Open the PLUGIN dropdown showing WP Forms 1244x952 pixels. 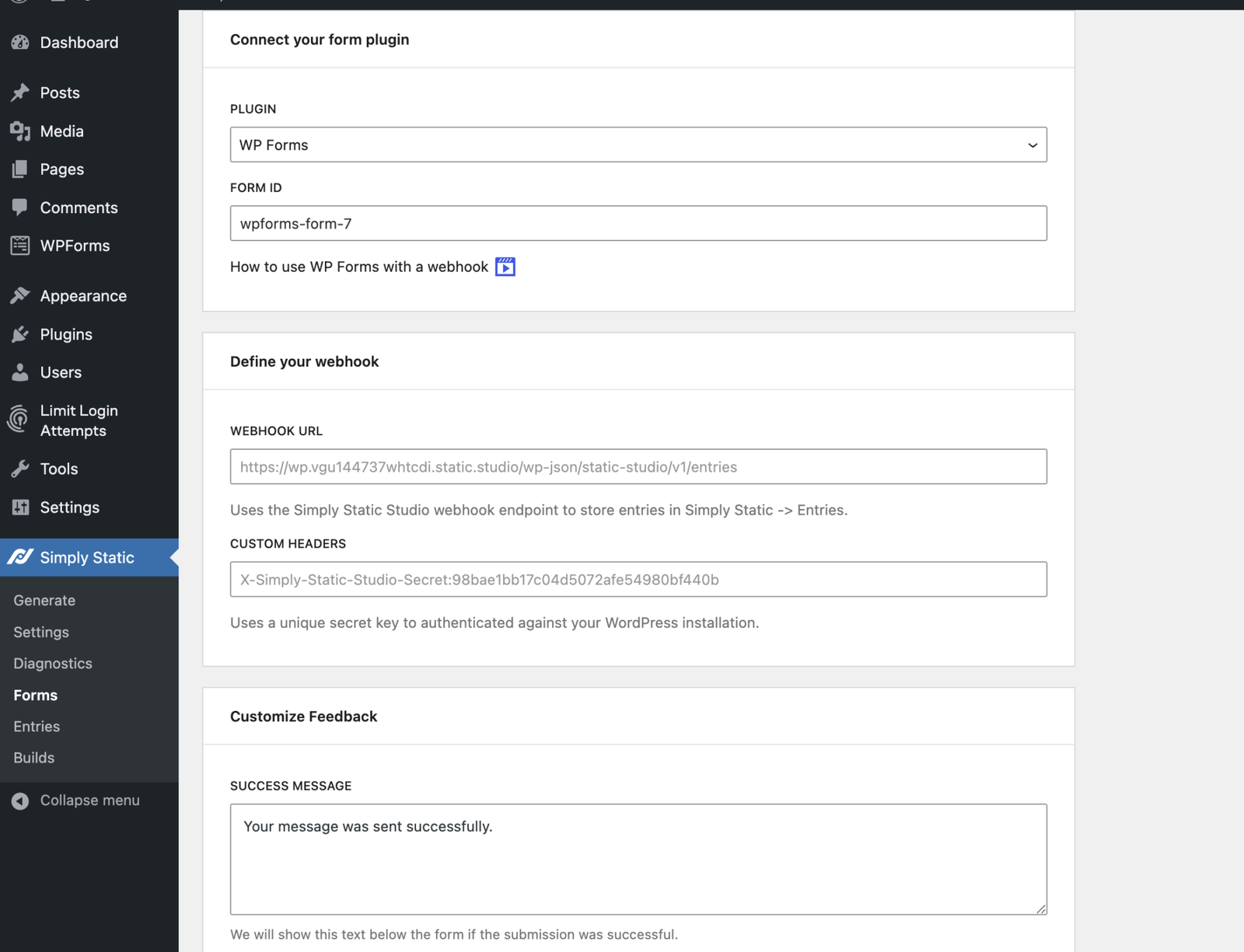point(638,145)
